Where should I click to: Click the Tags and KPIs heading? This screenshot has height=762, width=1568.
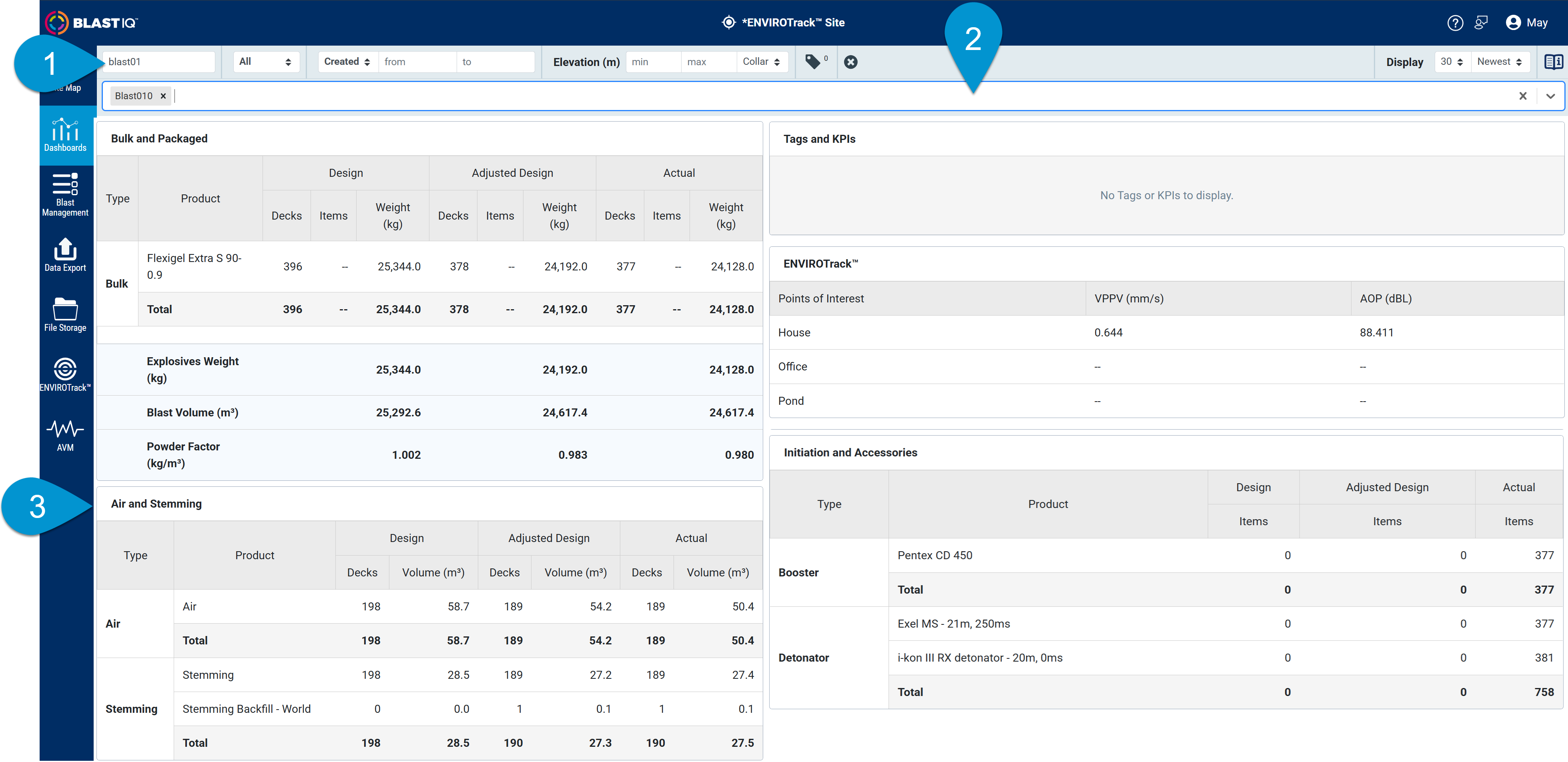click(819, 139)
